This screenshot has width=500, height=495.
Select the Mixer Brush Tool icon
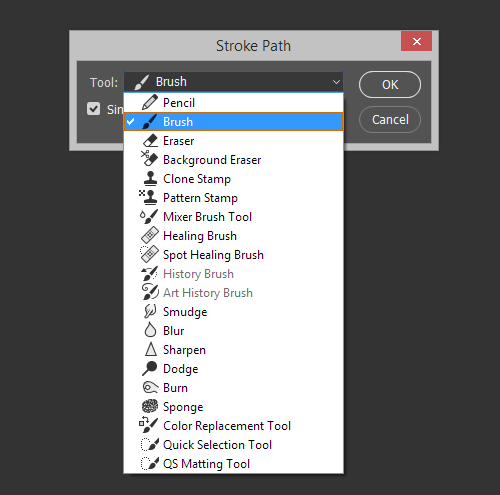(149, 217)
